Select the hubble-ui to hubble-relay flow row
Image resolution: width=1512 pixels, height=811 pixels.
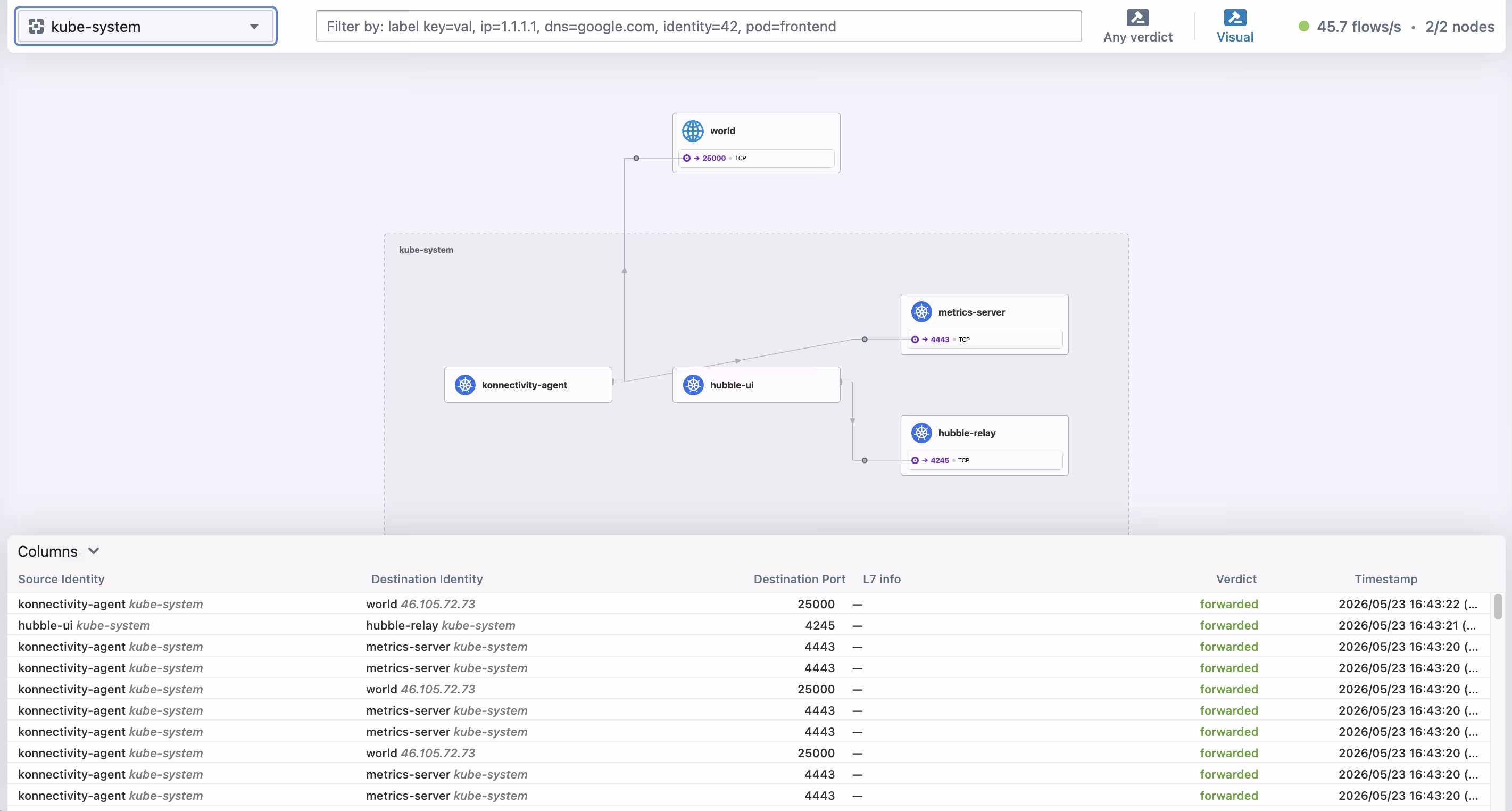[749, 625]
